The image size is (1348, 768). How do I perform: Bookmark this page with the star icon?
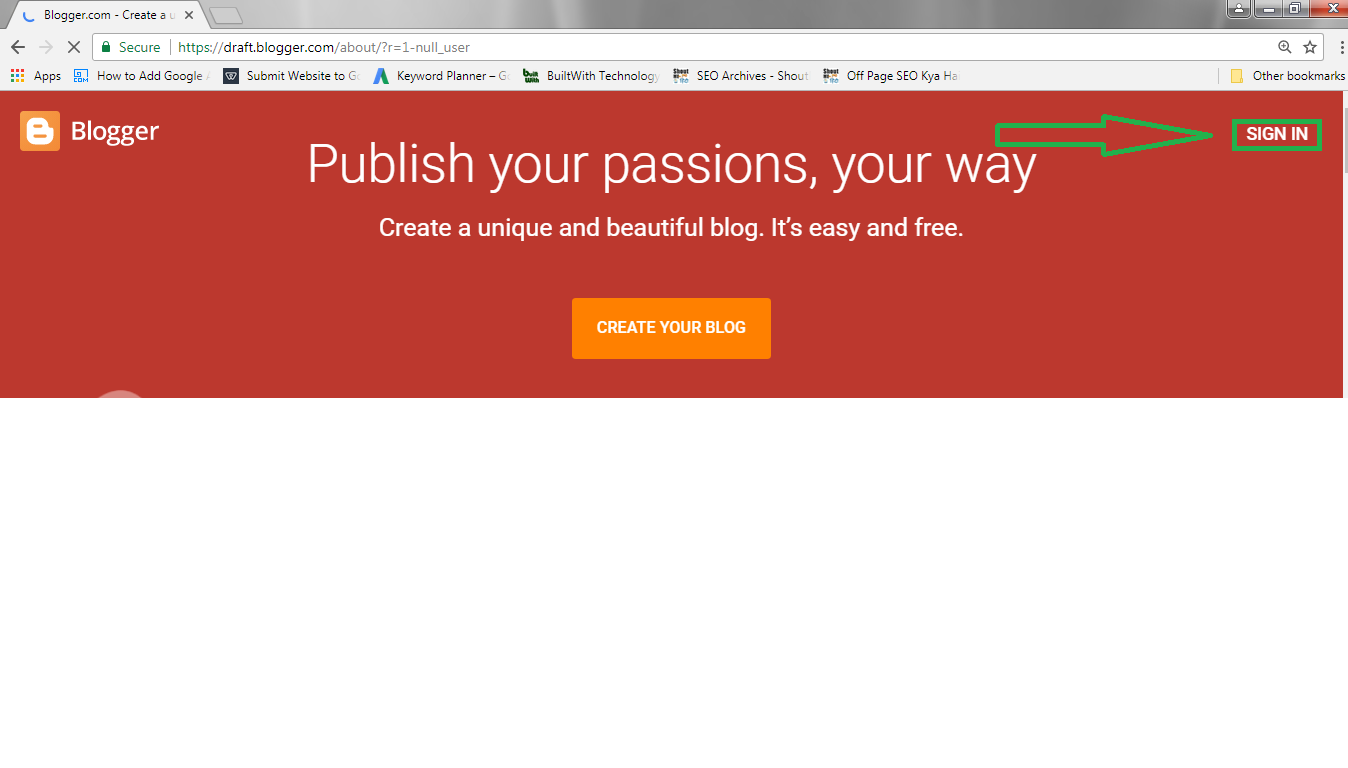1310,47
